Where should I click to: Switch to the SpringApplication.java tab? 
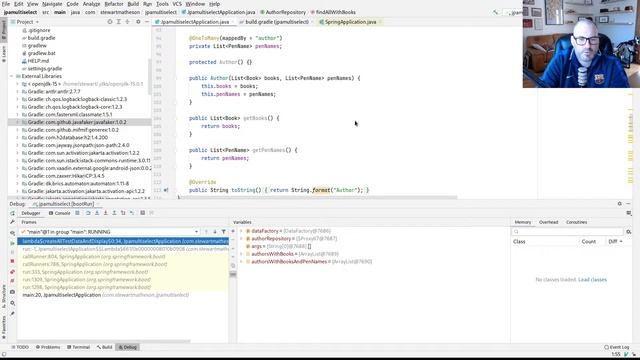[x=350, y=22]
